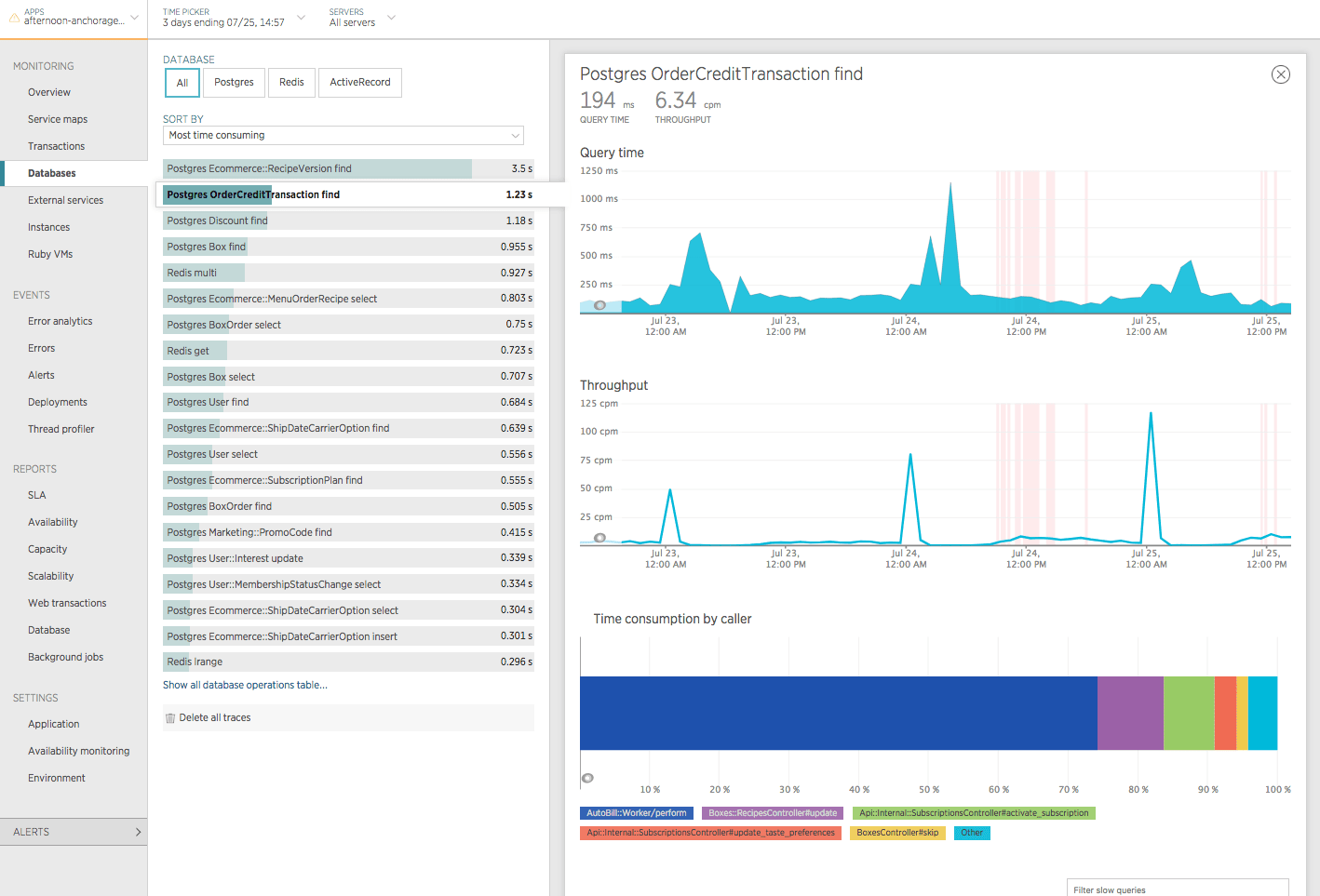Screen dimensions: 1320x896
Task: Open the Show all database operations table link
Action: pos(245,684)
